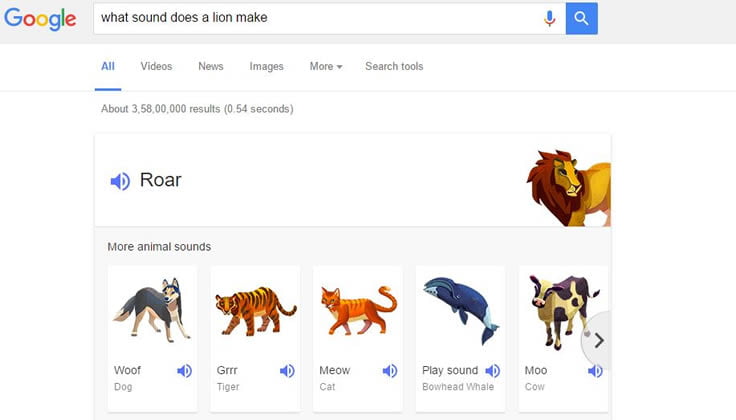The height and width of the screenshot is (420, 736).
Task: Switch to the Videos tab
Action: click(156, 67)
